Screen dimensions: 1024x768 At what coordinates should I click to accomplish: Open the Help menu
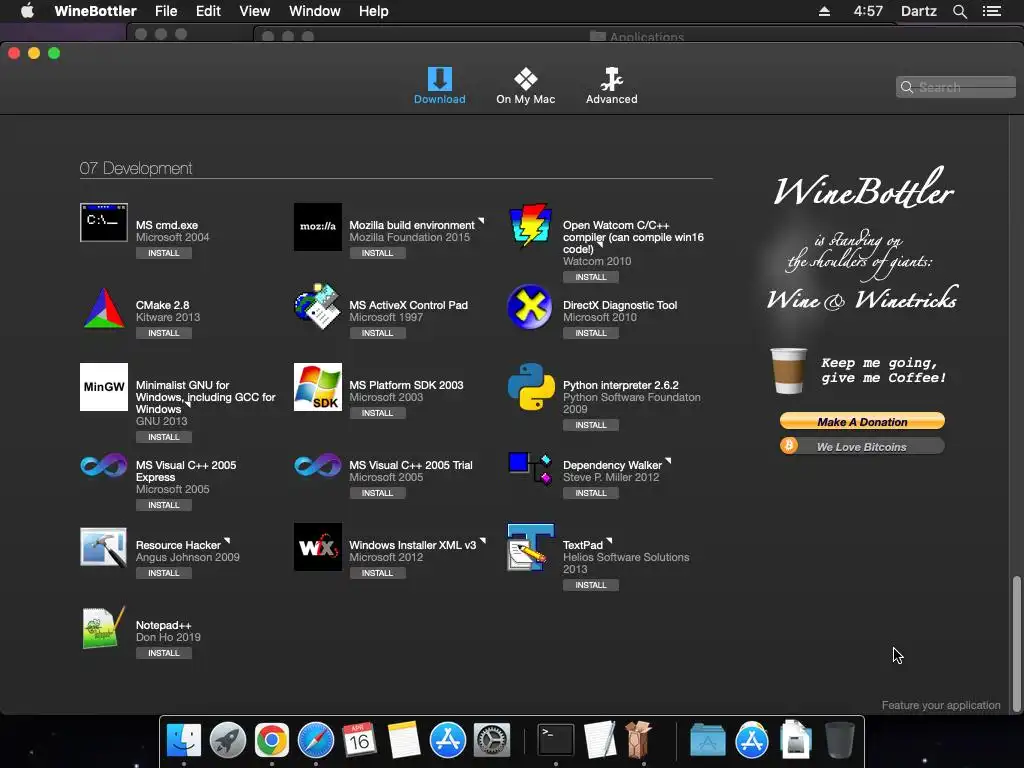coord(374,11)
